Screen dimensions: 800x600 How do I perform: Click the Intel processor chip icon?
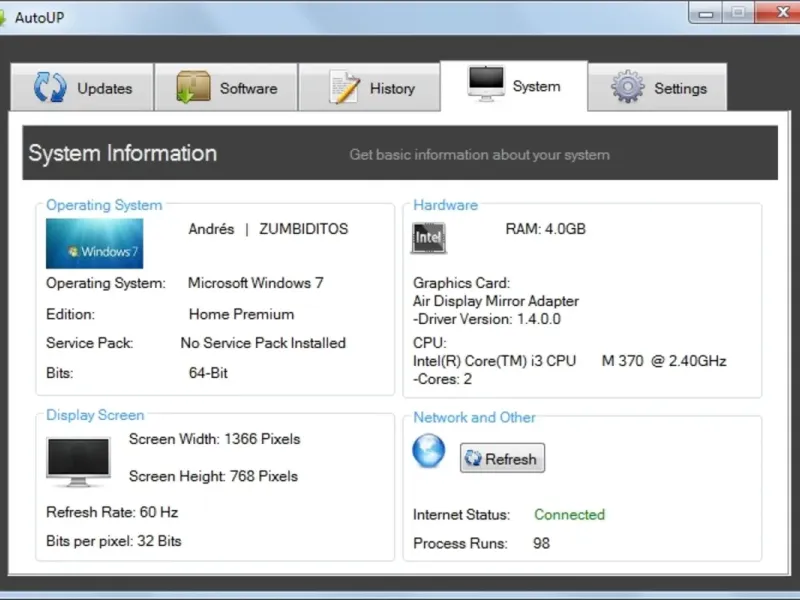tap(429, 238)
